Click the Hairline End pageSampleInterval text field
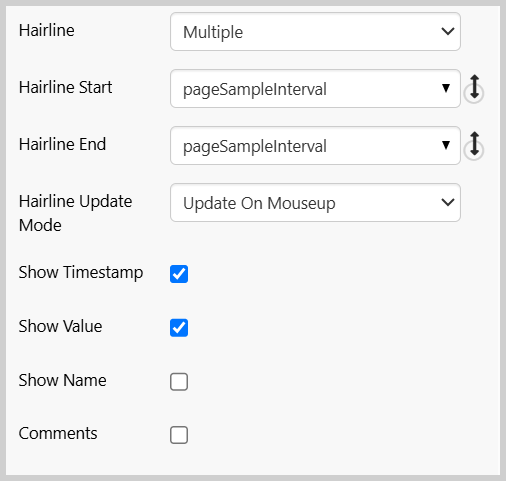This screenshot has height=481, width=506. [315, 146]
